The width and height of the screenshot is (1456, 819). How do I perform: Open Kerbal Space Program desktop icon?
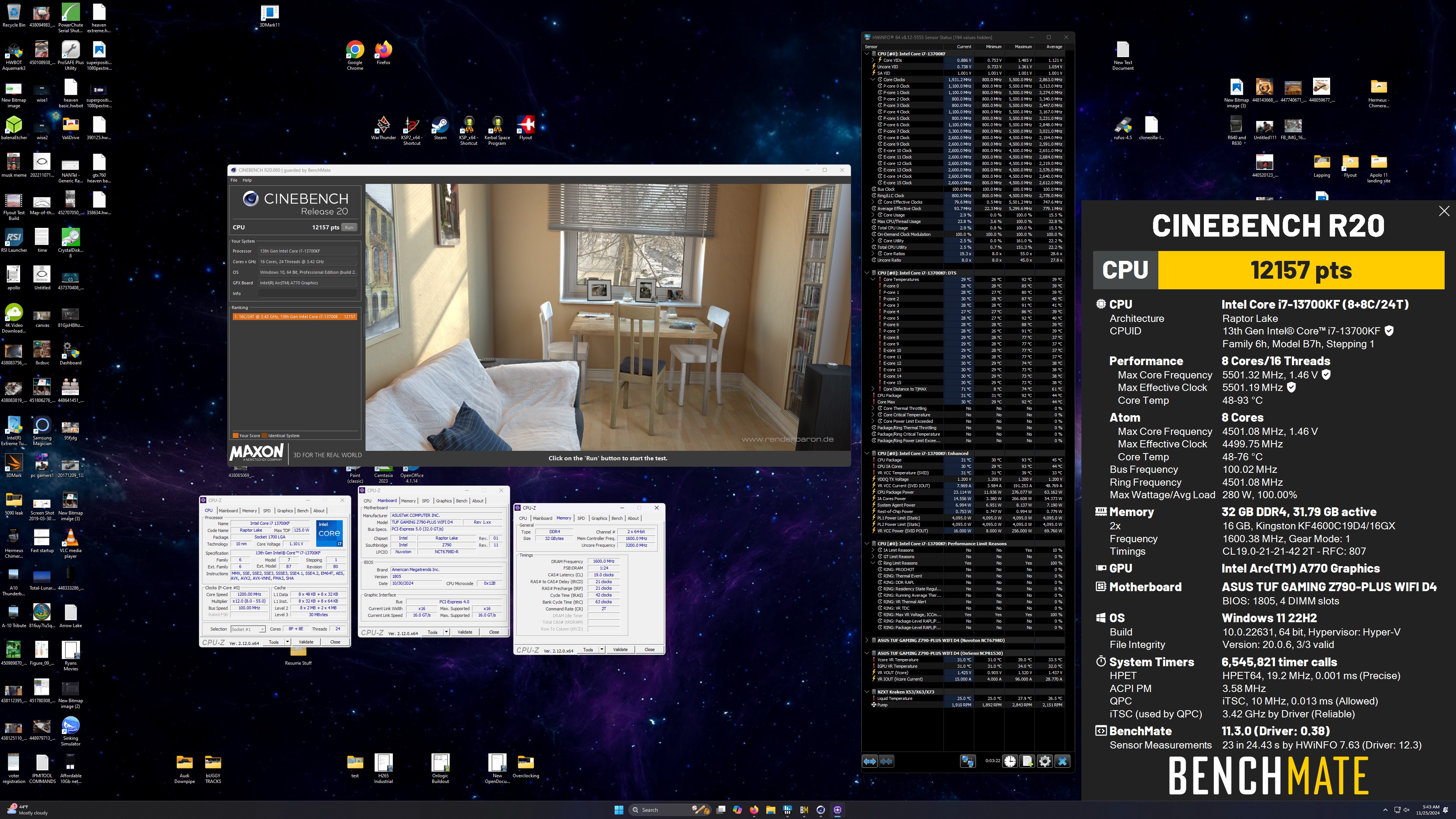497,130
